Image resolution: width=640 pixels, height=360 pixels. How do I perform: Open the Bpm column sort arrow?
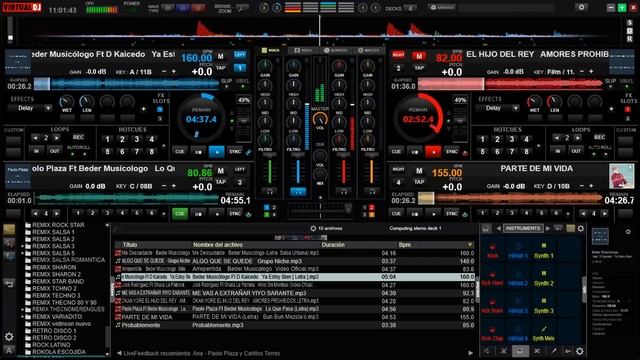(470, 245)
